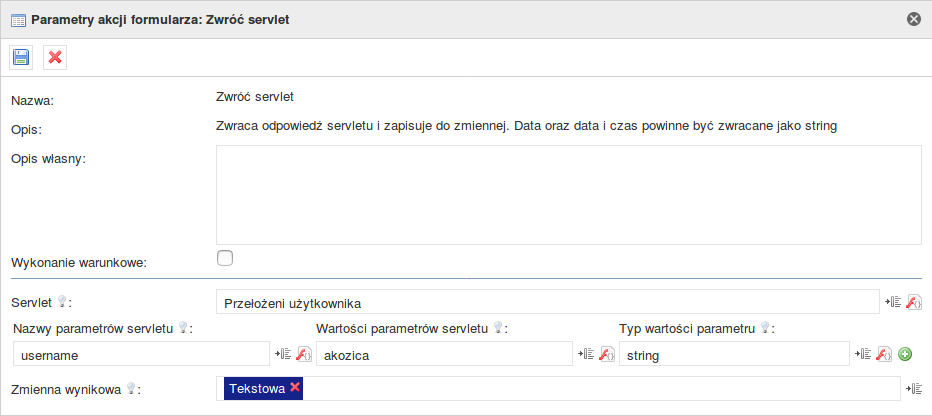
Task: Show hint lightbulb for Typ wartości parametru
Action: (x=766, y=328)
